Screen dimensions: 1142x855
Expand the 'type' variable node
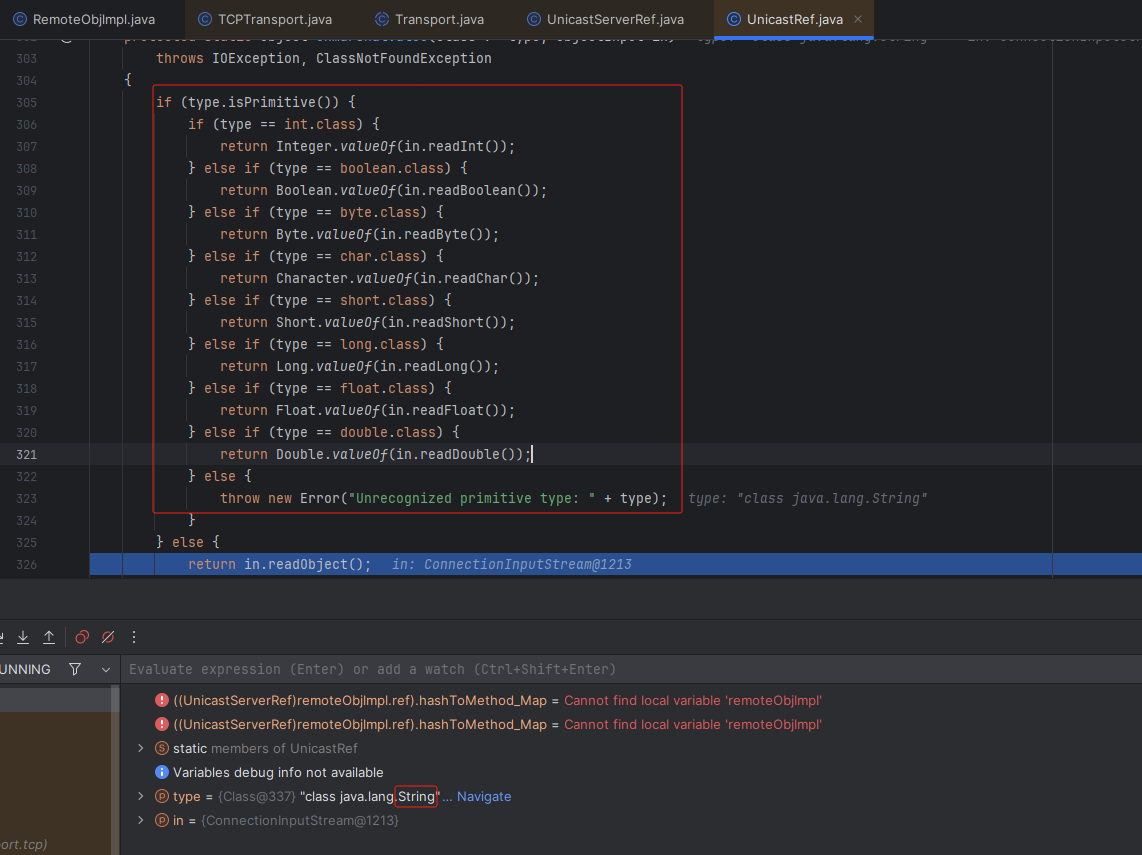140,796
